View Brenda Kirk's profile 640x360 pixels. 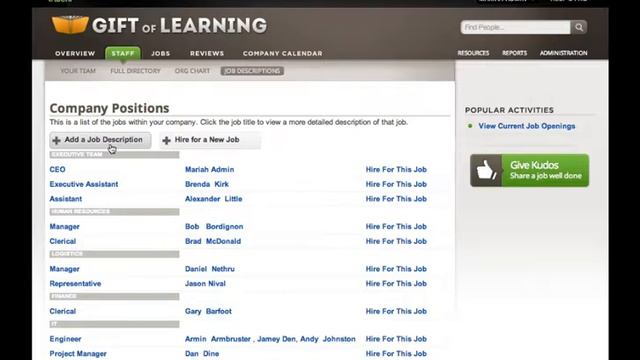[207, 184]
